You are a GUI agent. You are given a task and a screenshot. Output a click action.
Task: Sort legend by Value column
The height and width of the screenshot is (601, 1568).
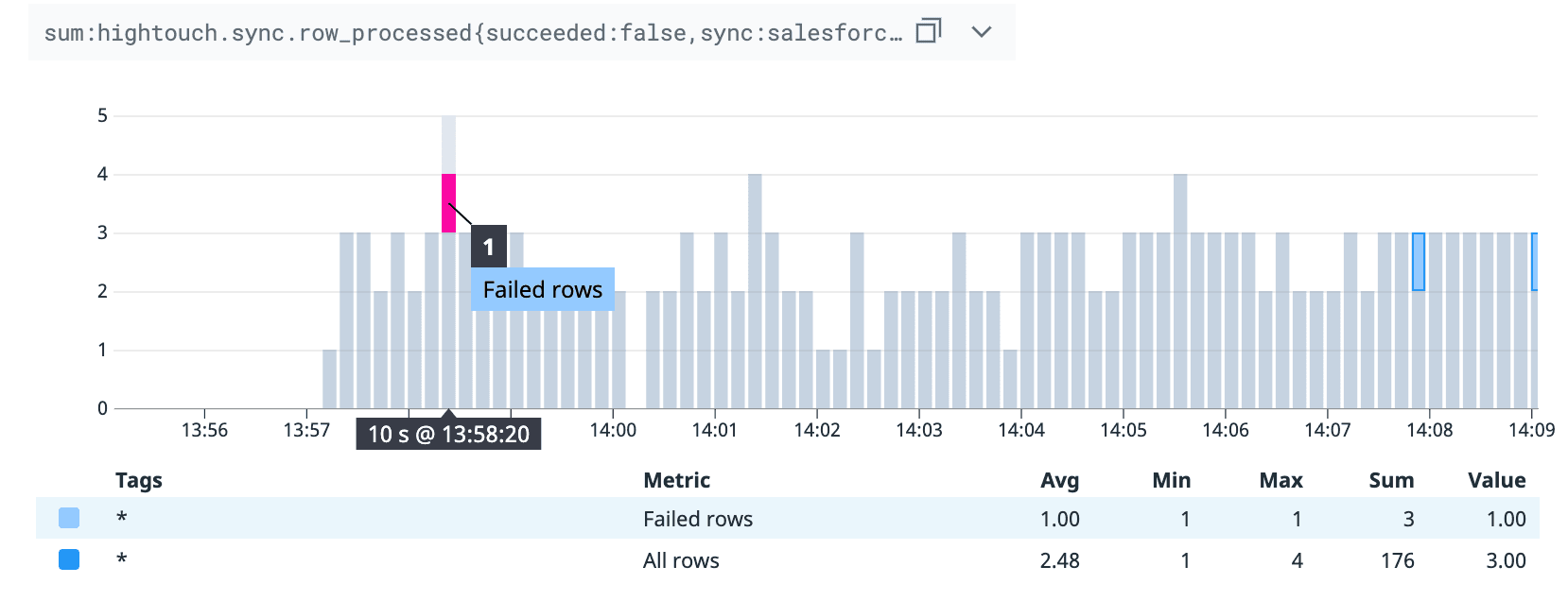point(1496,480)
